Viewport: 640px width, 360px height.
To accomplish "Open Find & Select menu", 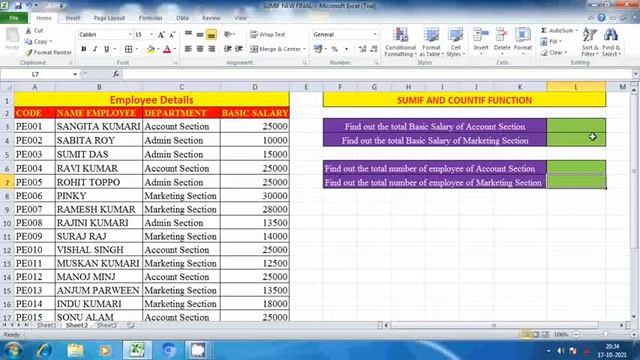I will 611,42.
